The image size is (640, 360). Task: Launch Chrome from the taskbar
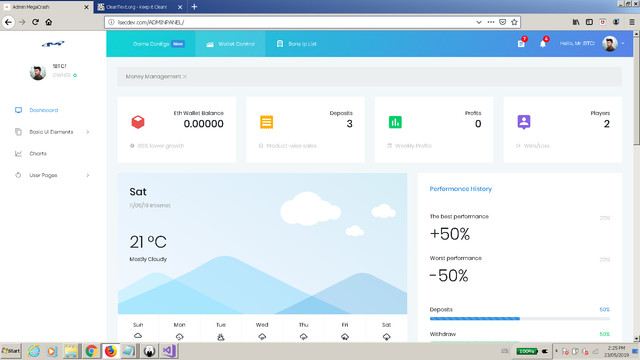tap(91, 351)
